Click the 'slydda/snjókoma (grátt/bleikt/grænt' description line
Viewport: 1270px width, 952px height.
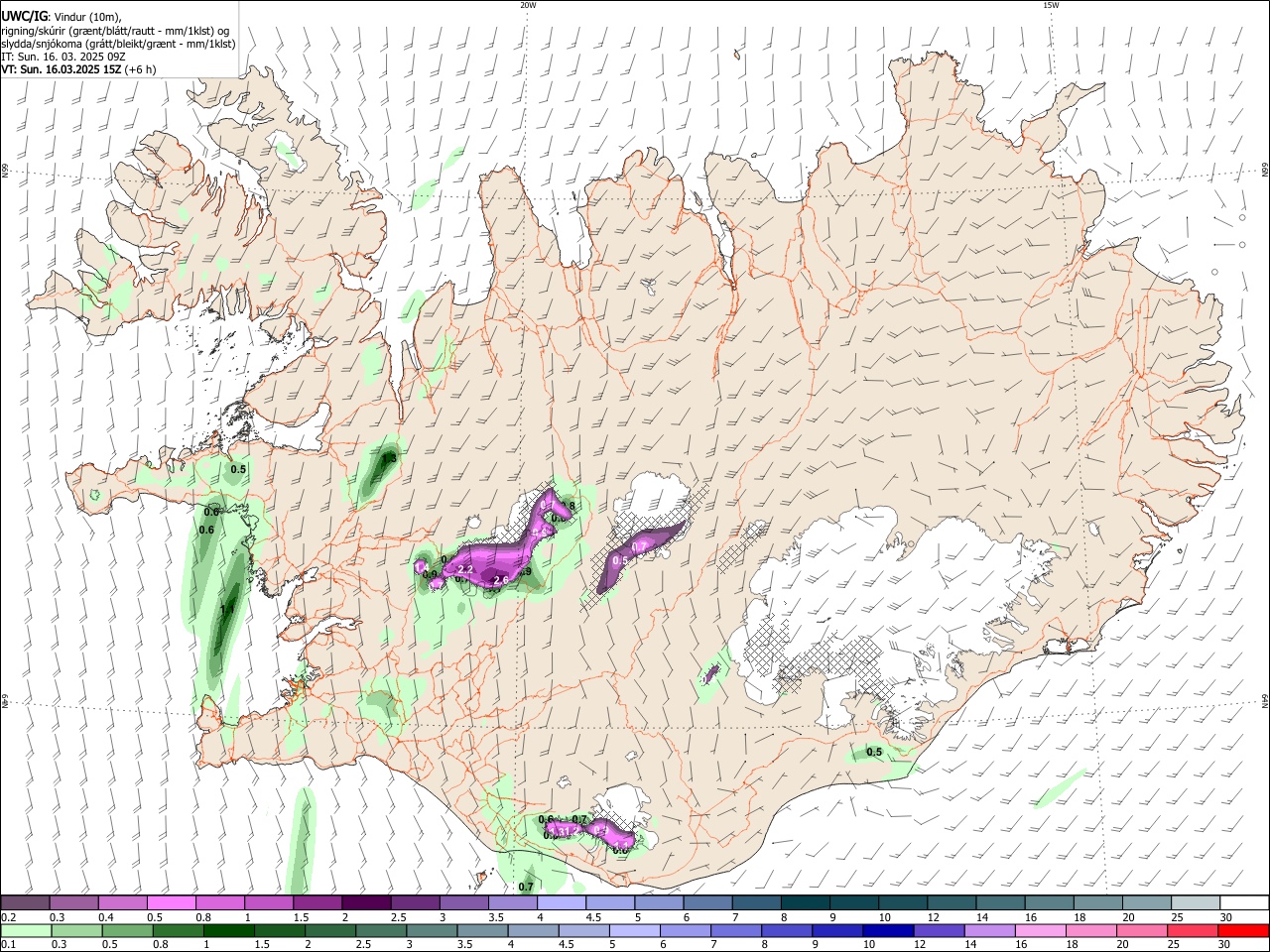[118, 44]
